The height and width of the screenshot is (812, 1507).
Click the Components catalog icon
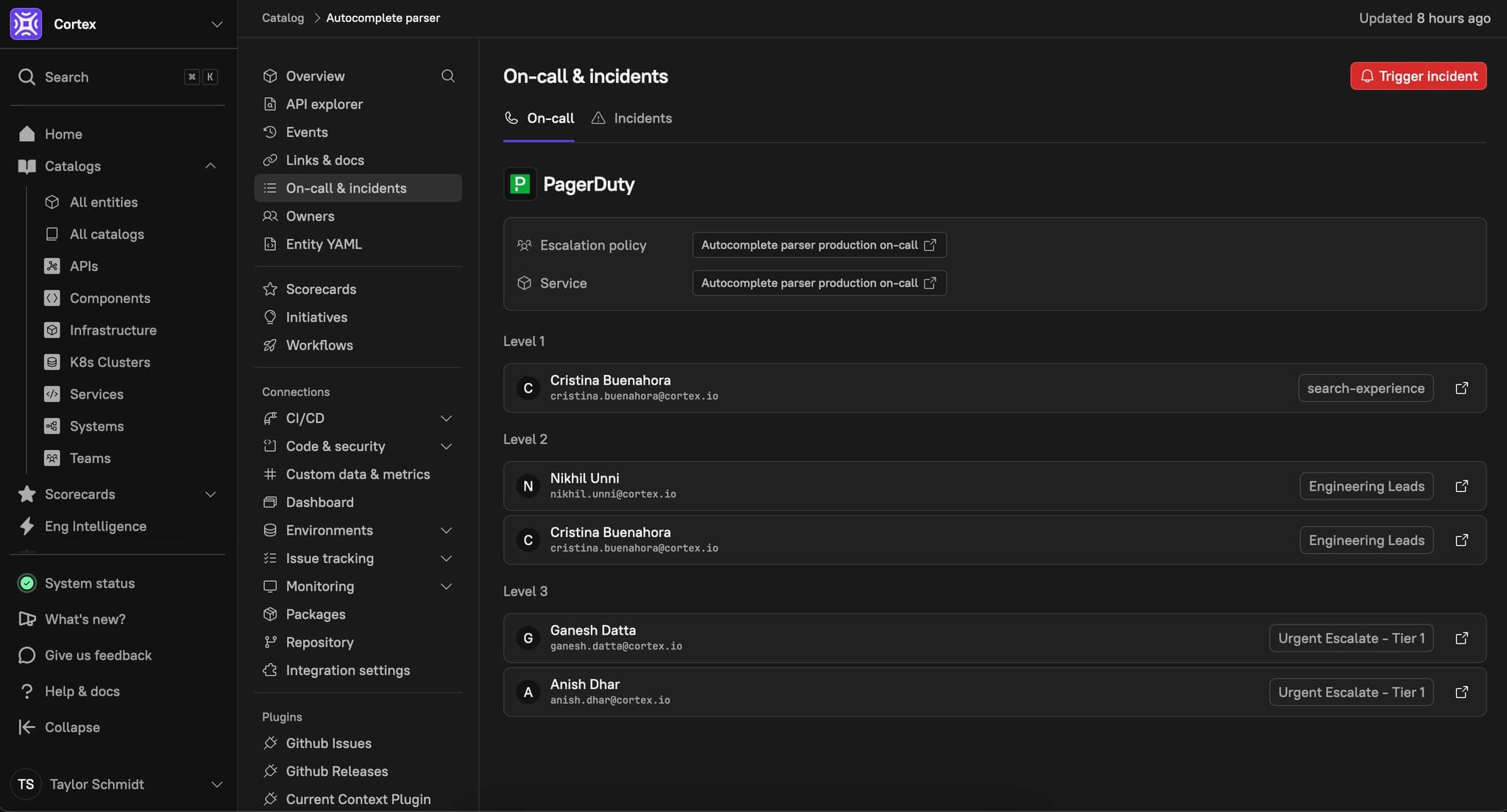click(x=52, y=298)
